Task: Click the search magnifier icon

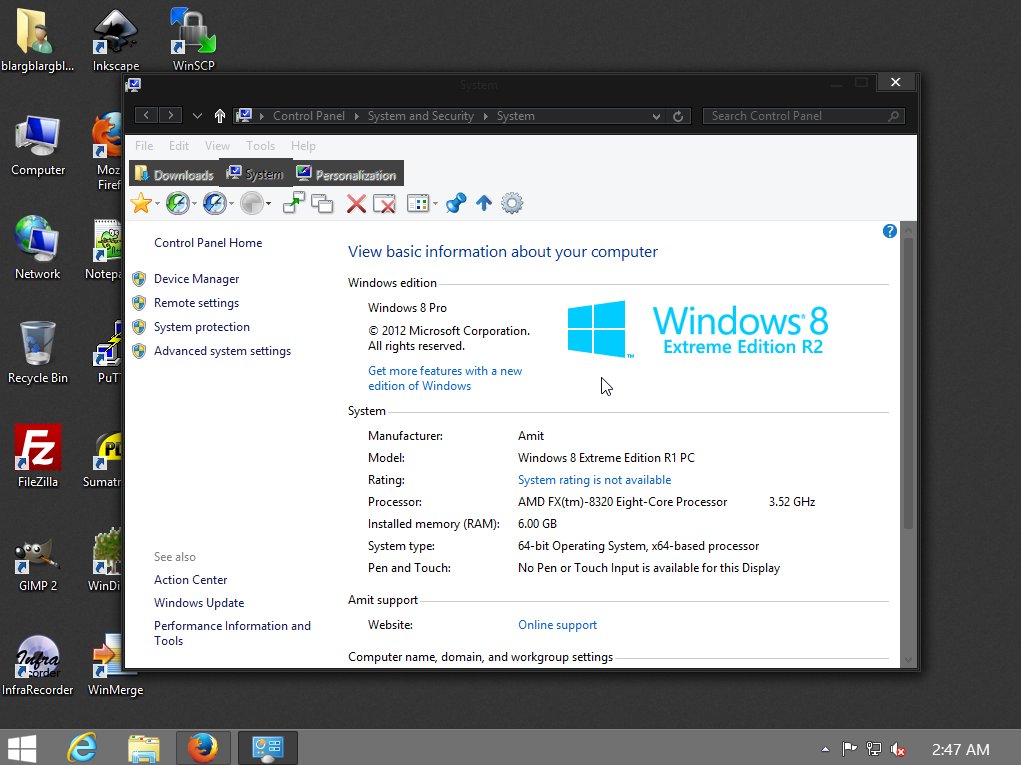Action: point(894,116)
